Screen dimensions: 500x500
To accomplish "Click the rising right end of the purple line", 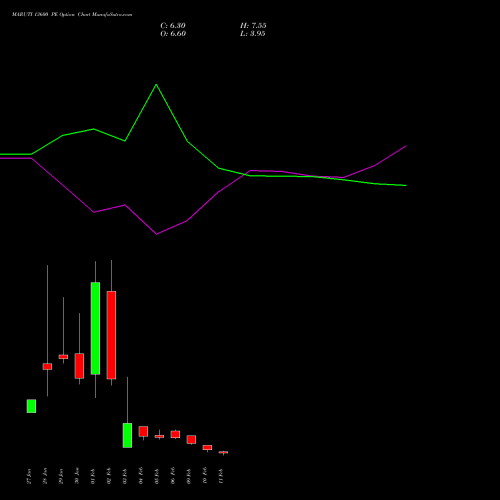I will tap(406, 146).
